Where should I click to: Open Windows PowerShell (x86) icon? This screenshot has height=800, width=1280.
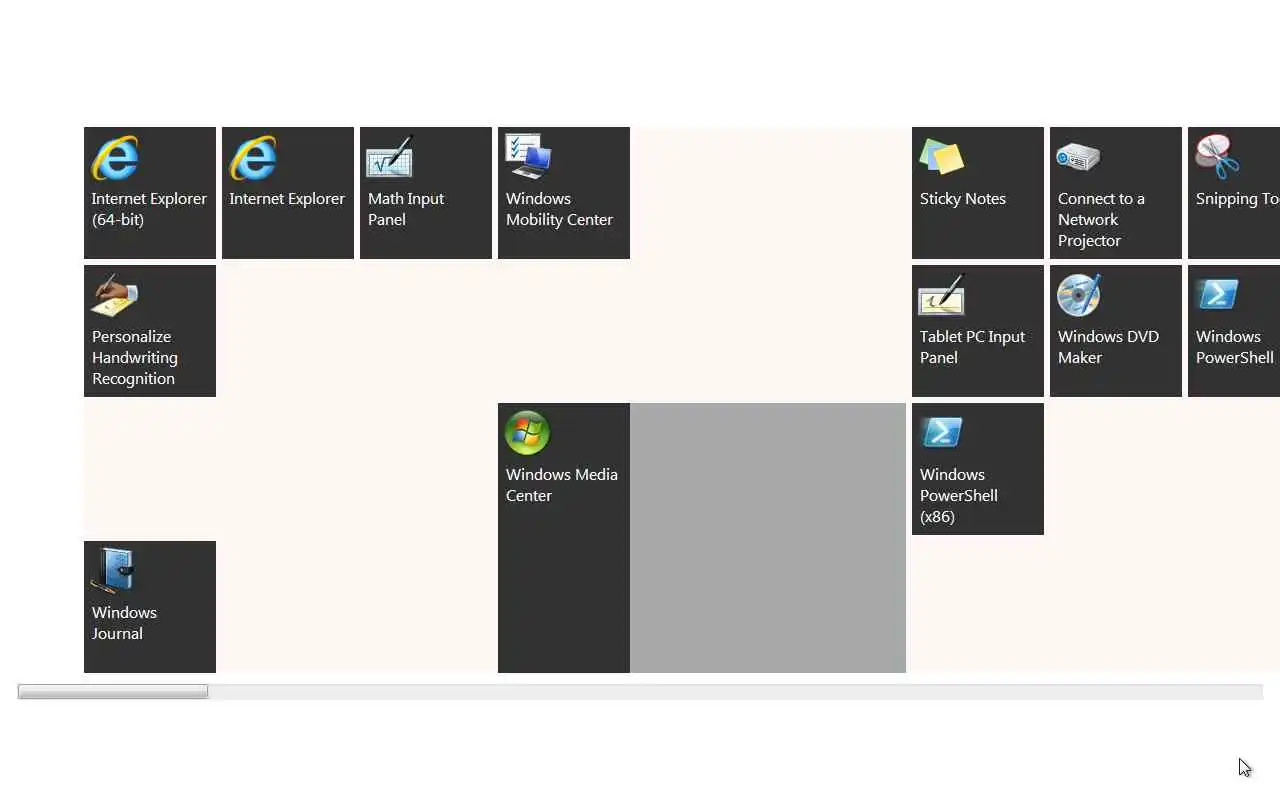click(941, 432)
